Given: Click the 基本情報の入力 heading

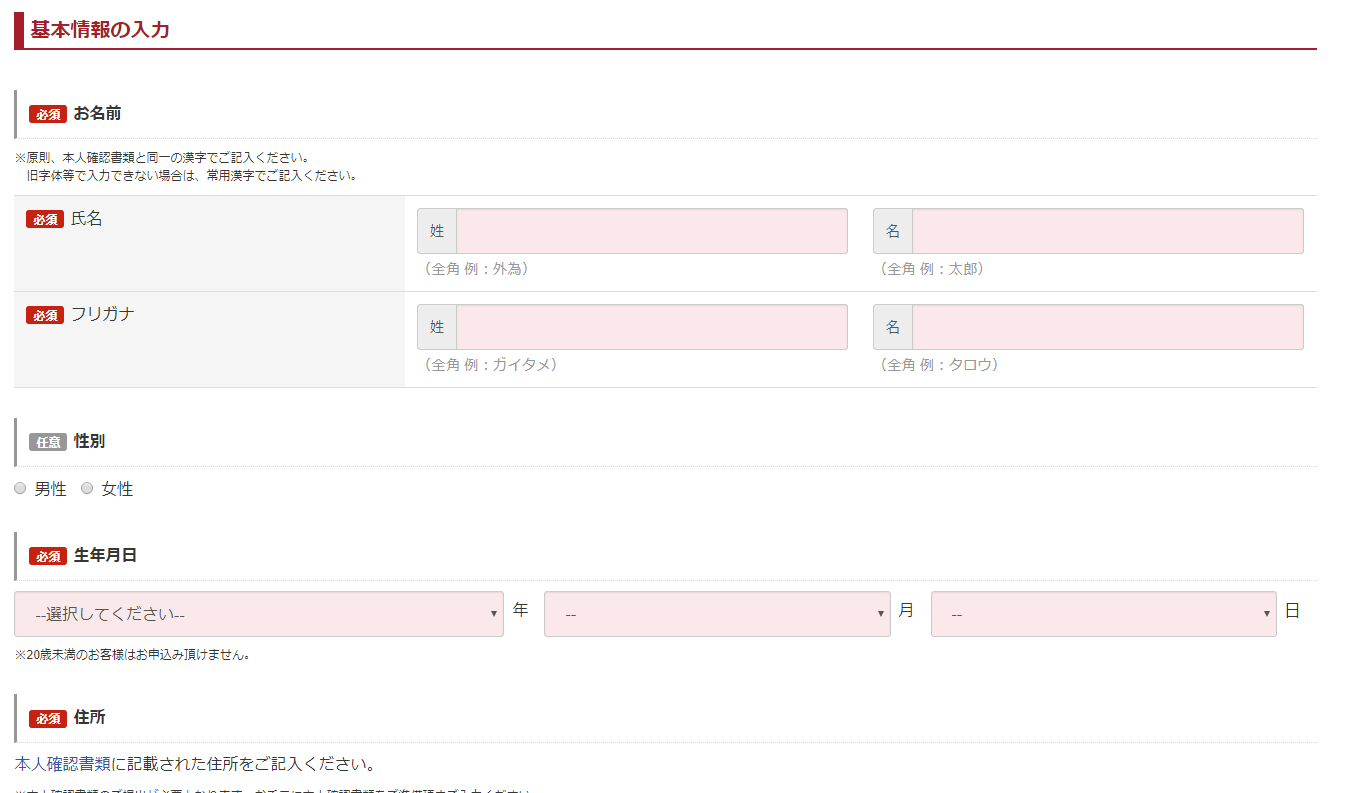Looking at the screenshot, I should pyautogui.click(x=100, y=30).
